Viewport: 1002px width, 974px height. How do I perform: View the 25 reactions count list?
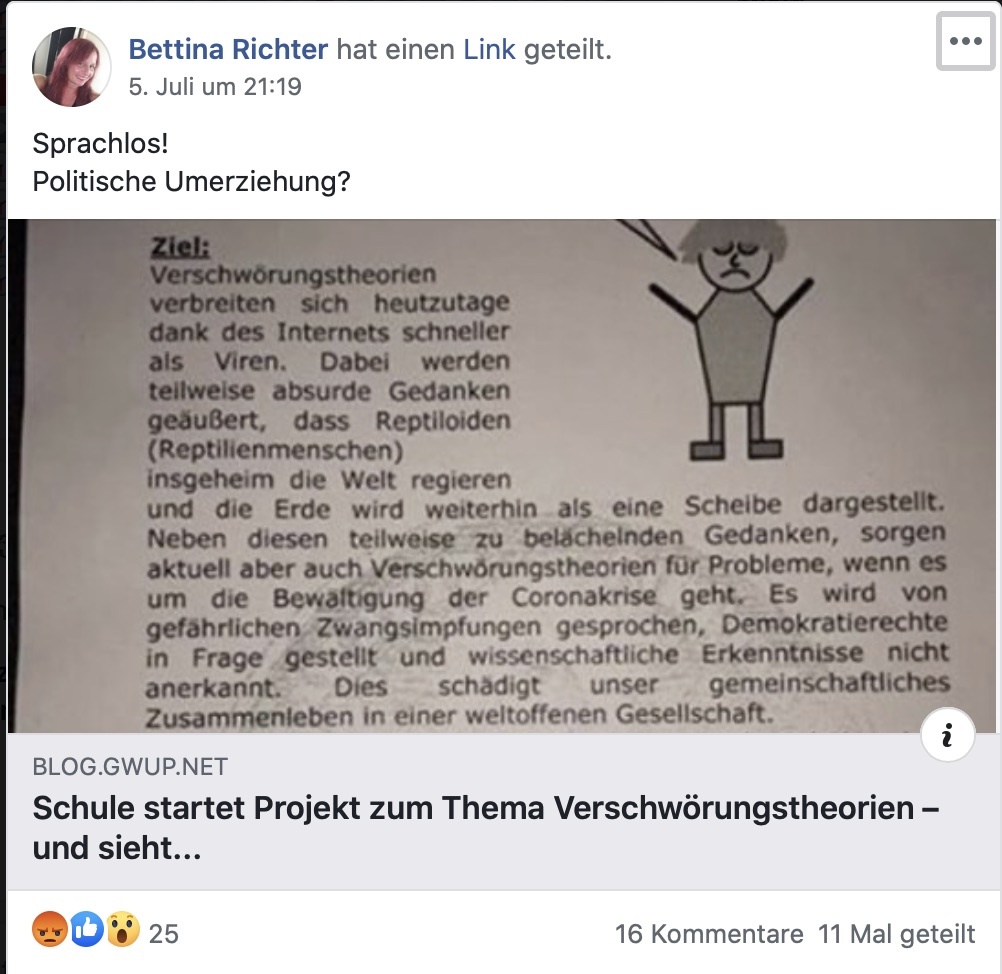tap(164, 934)
